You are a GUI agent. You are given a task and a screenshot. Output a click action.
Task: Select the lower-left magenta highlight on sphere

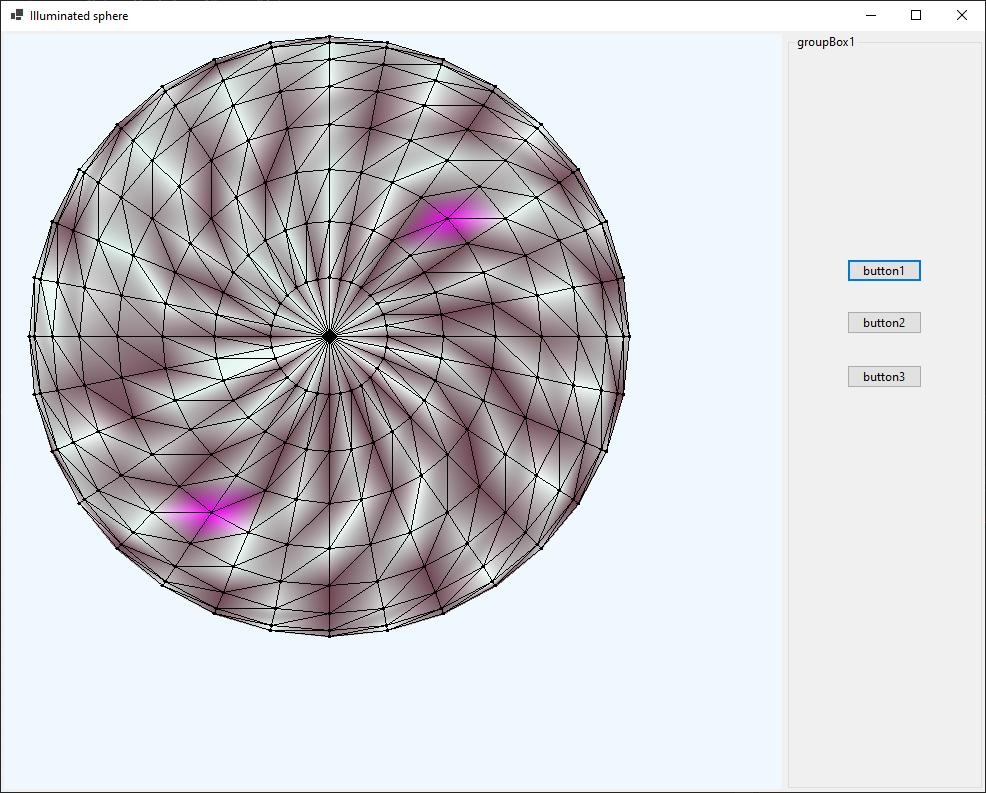pos(212,511)
